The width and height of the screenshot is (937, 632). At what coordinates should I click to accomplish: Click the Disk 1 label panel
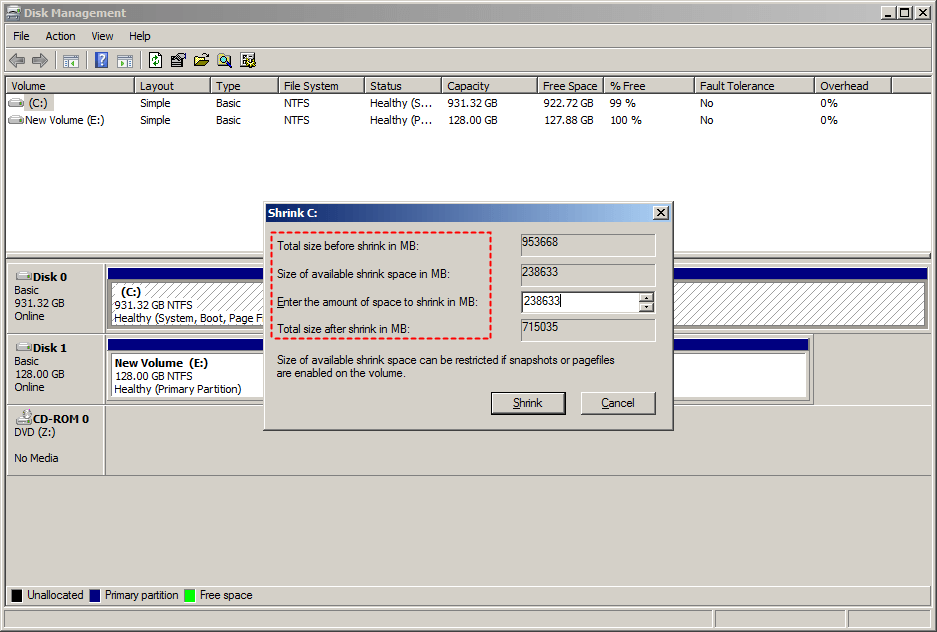click(x=56, y=369)
